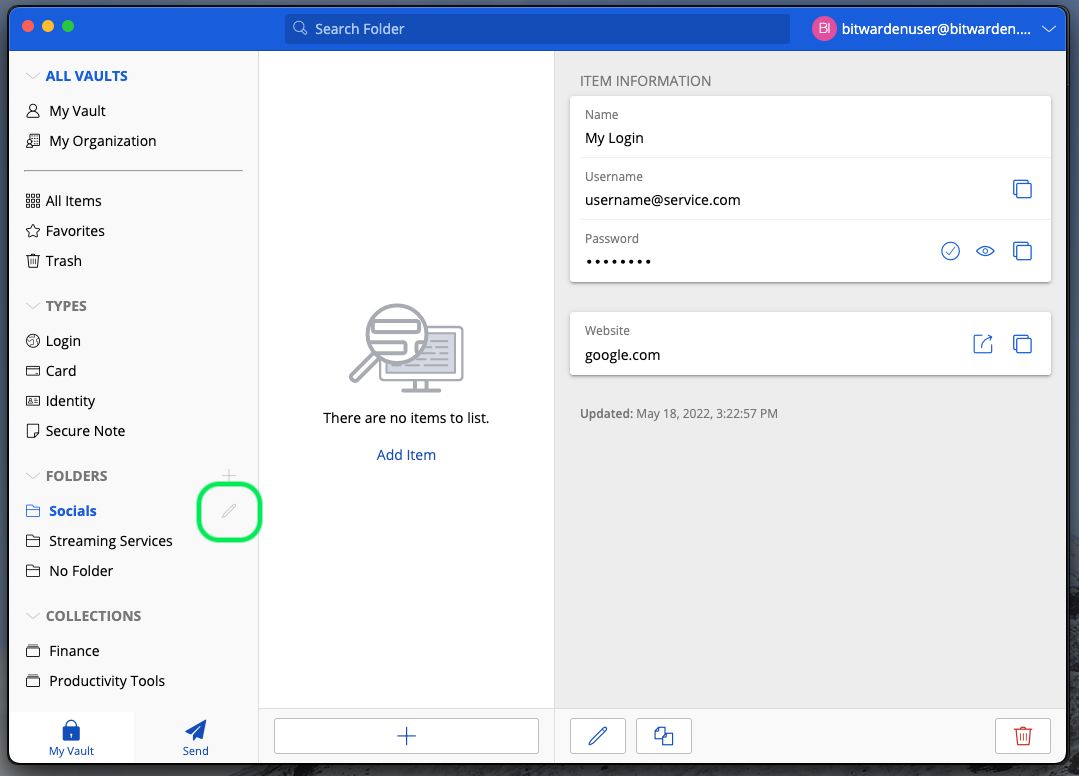
Task: Add new item using bottom plus button
Action: click(x=406, y=735)
